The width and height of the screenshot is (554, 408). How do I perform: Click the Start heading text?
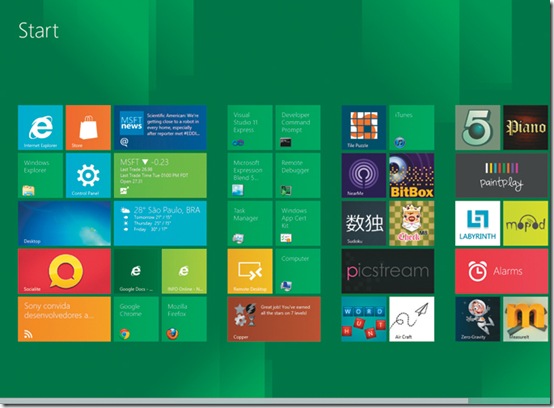click(x=39, y=30)
